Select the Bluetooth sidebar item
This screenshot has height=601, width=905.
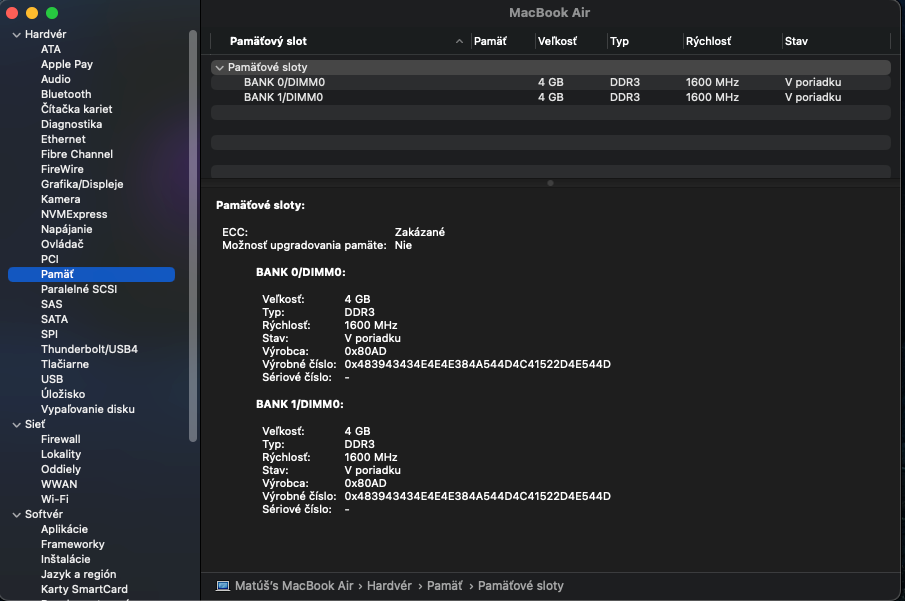pos(66,94)
